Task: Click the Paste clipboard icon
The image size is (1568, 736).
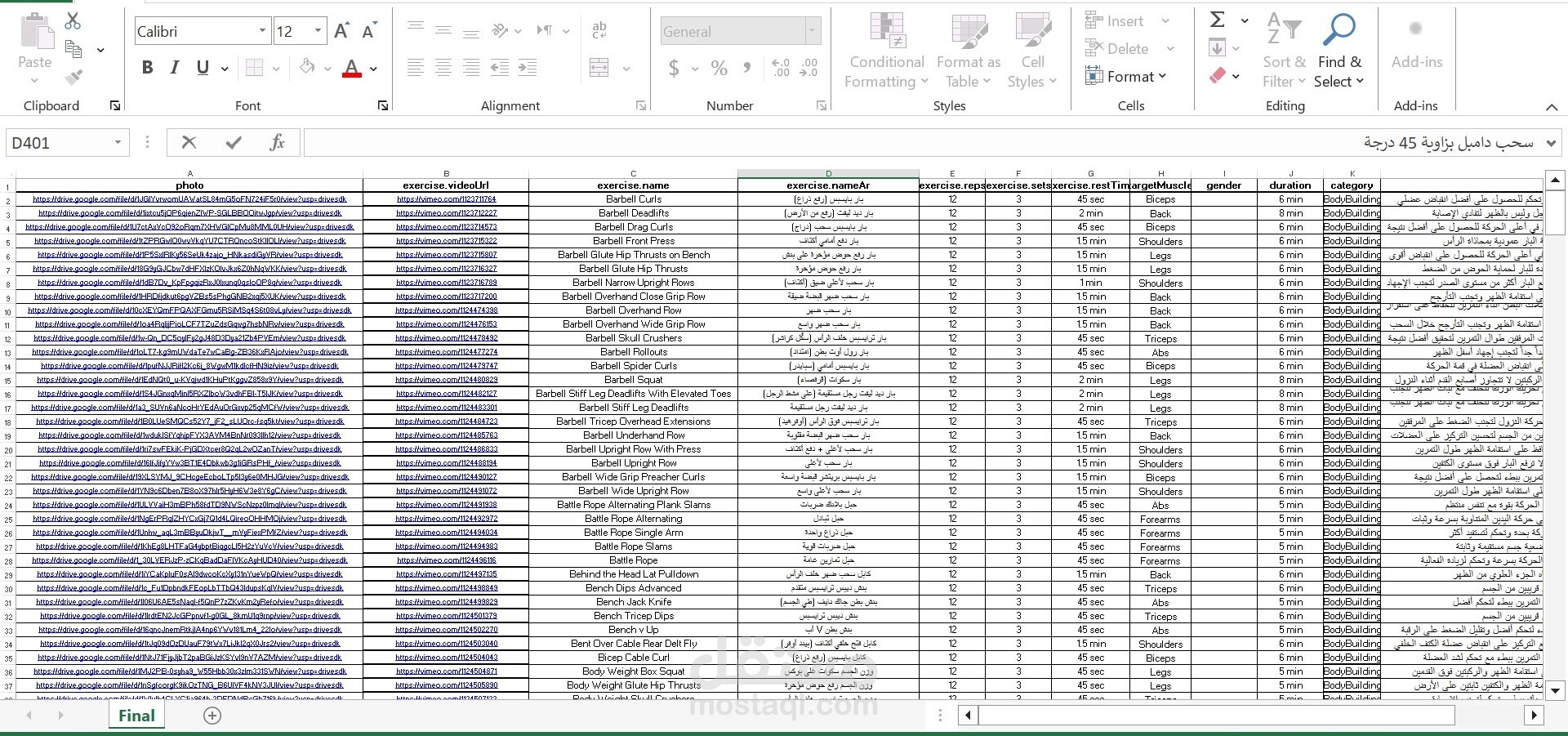Action: 35,33
